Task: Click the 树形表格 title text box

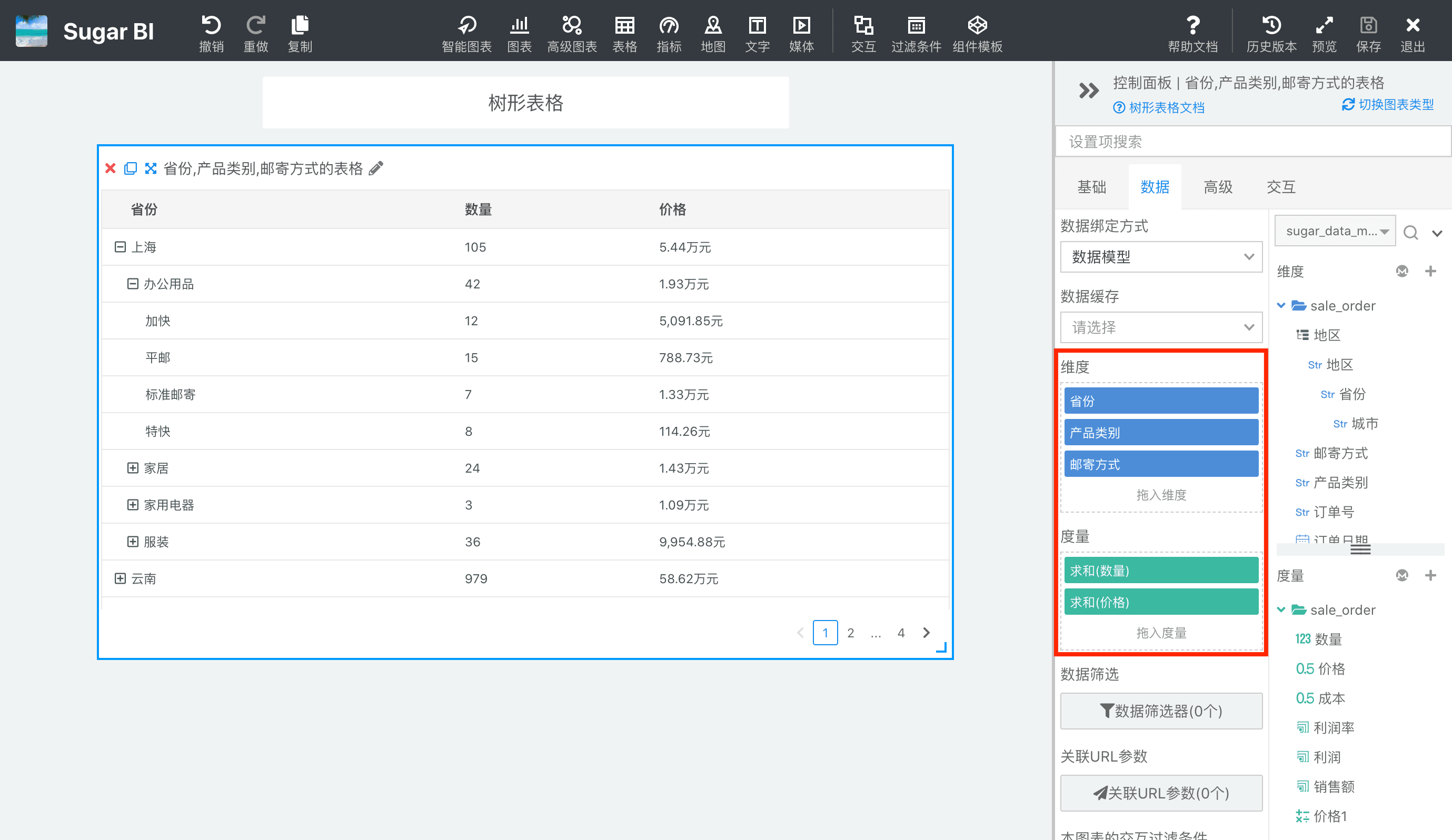Action: [x=525, y=103]
